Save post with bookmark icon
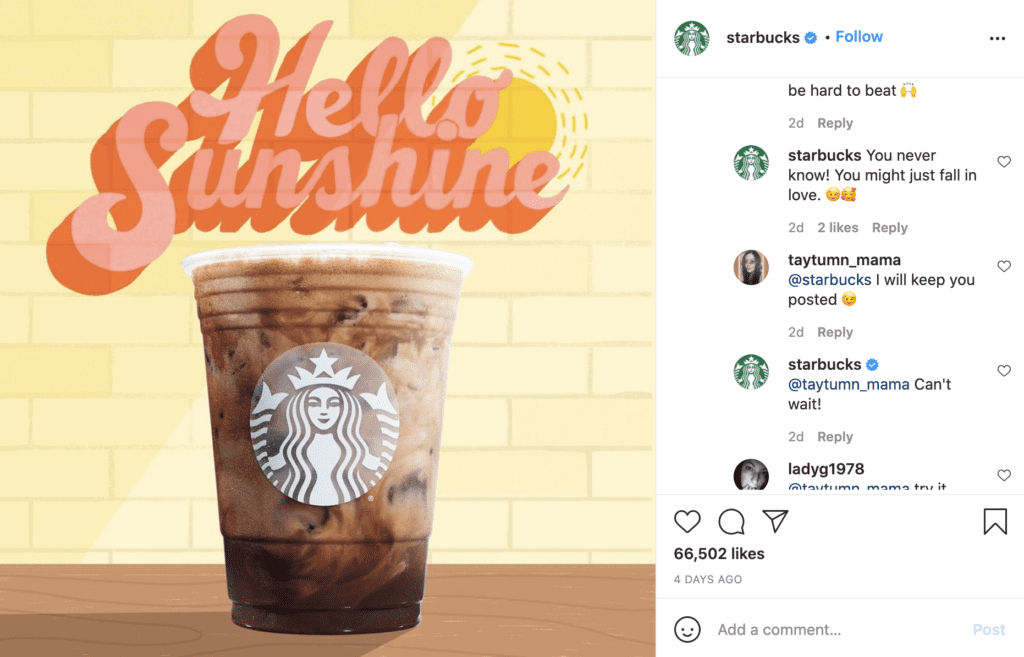Image resolution: width=1024 pixels, height=657 pixels. coord(995,521)
